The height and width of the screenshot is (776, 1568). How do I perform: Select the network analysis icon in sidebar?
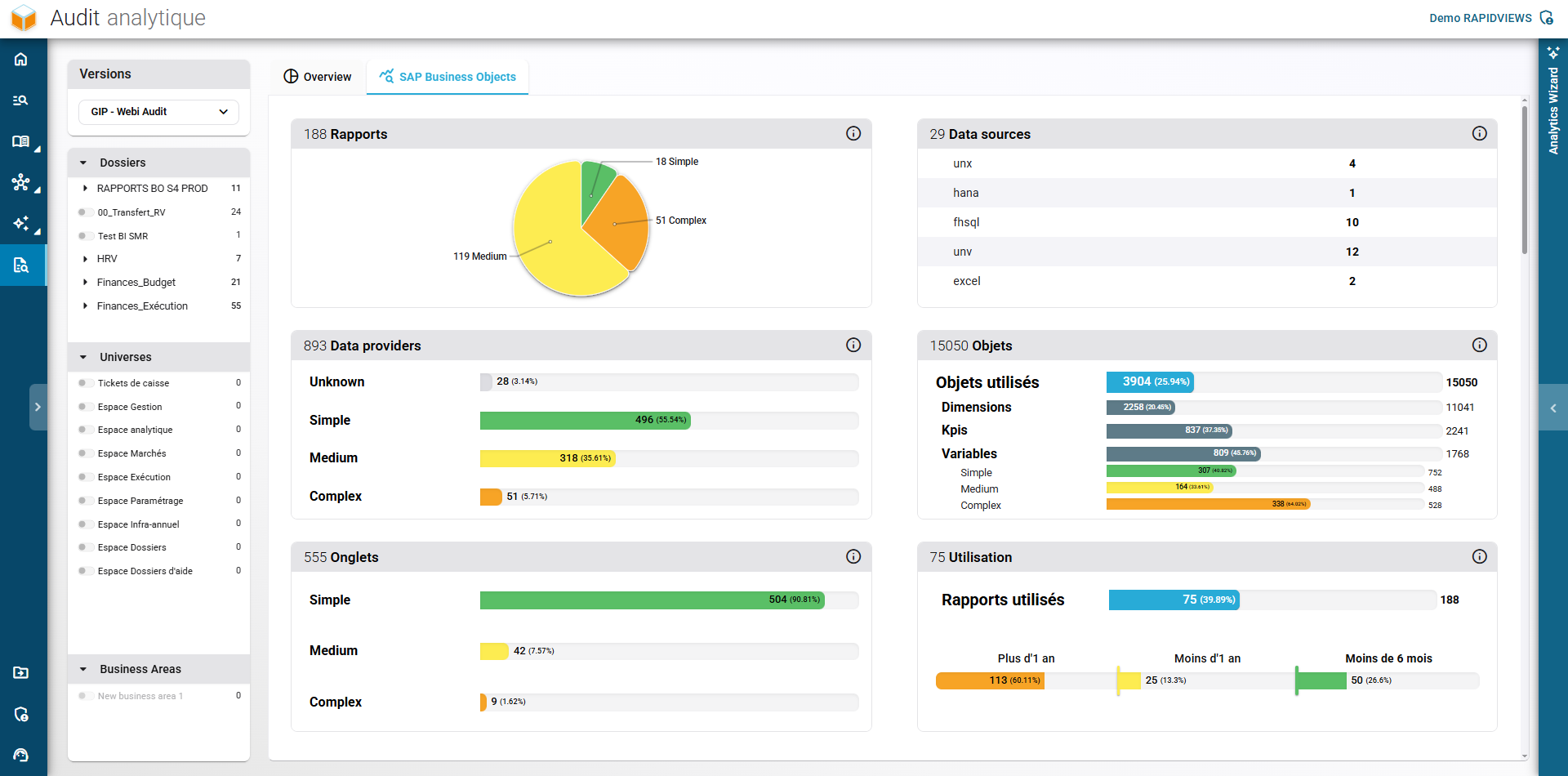coord(21,183)
